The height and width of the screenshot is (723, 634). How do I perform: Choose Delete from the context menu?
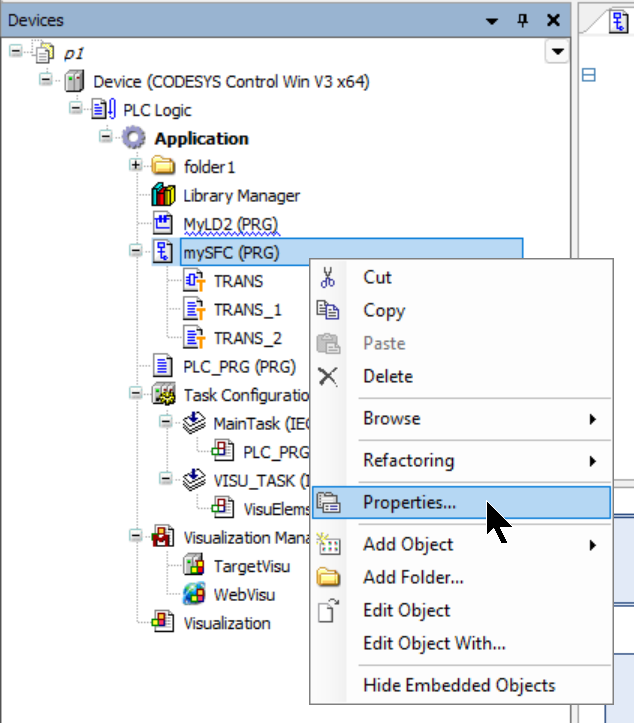[x=462, y=376]
